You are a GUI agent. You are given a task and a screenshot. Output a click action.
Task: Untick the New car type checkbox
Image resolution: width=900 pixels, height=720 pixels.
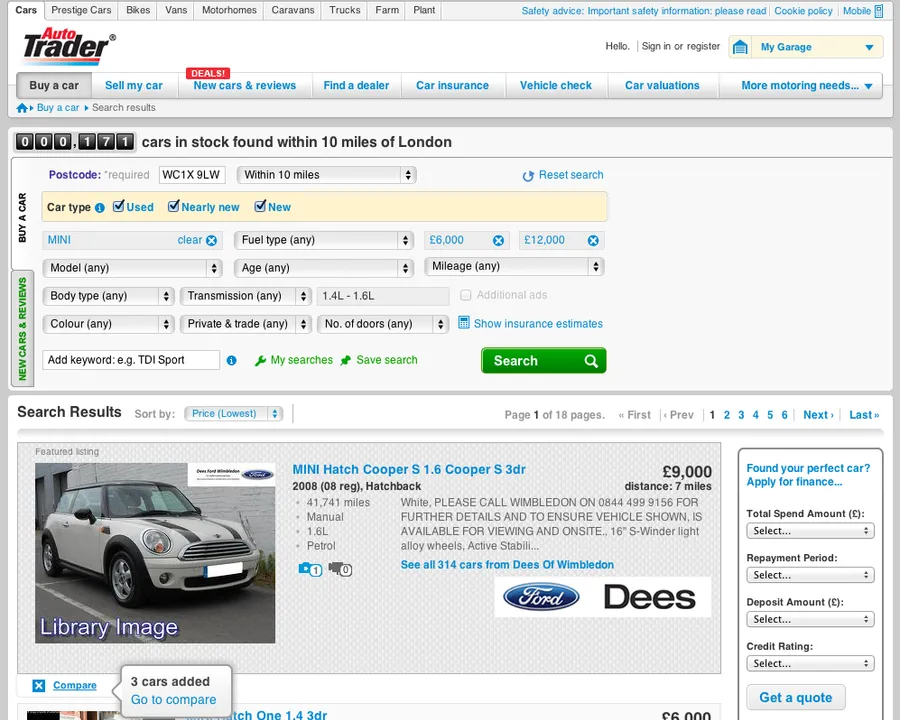coord(260,207)
